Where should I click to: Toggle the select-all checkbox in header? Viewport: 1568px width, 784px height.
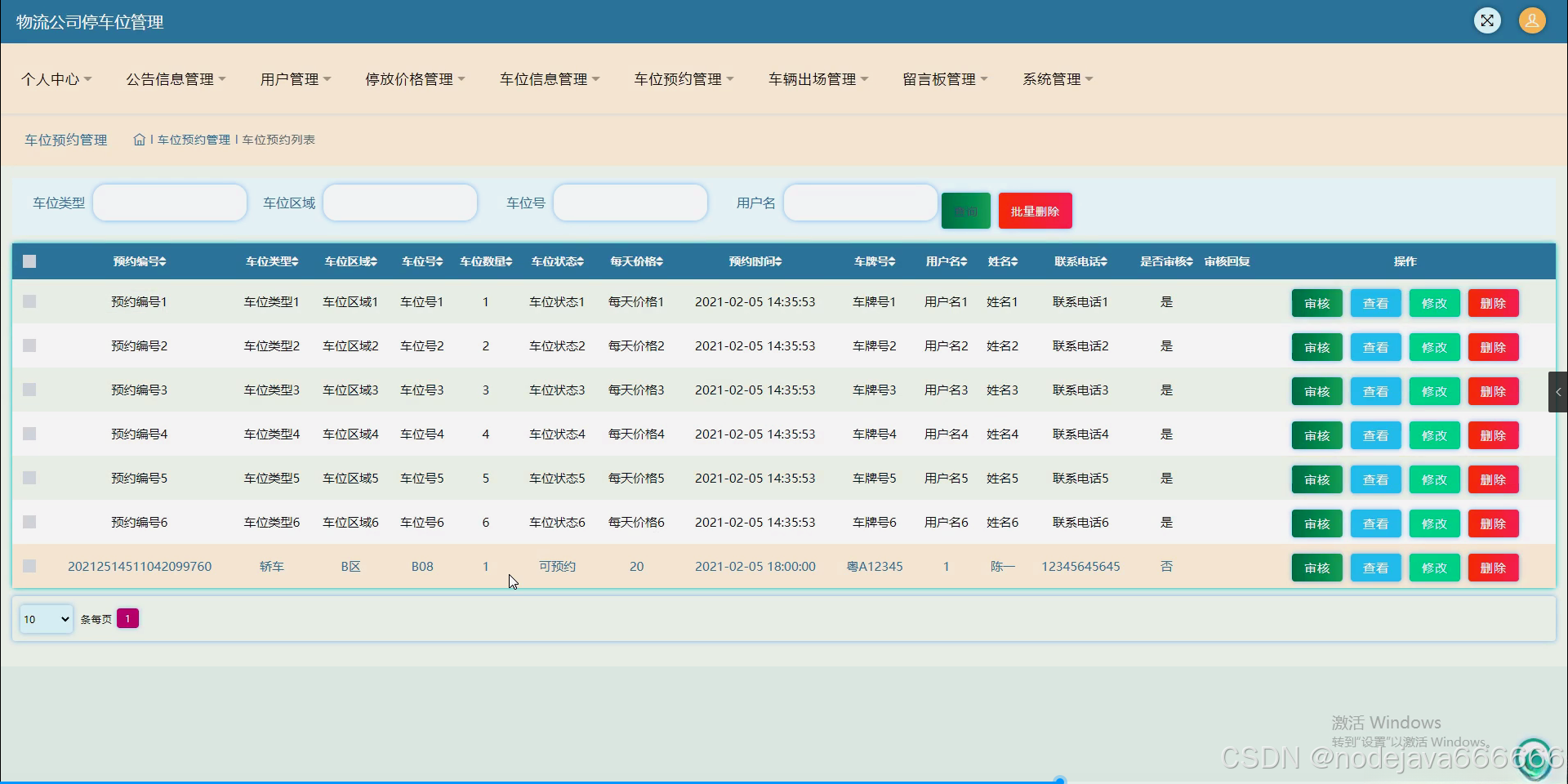[x=29, y=261]
